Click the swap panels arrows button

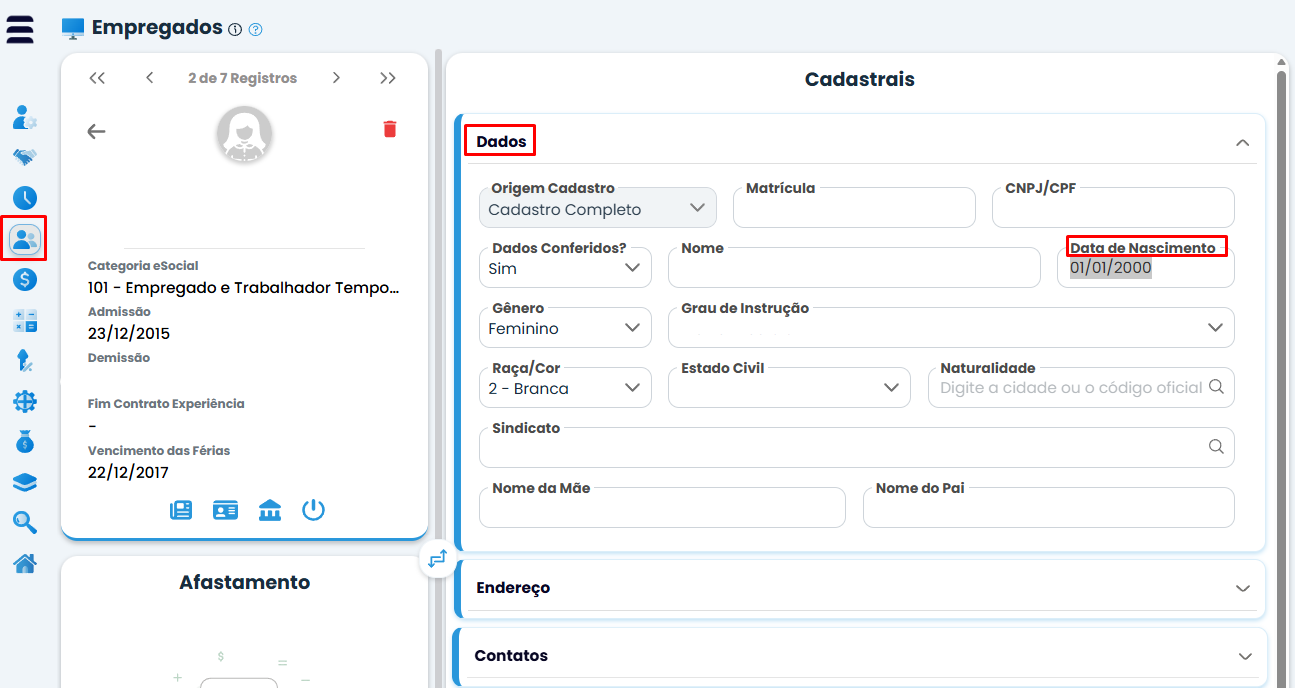coord(437,559)
